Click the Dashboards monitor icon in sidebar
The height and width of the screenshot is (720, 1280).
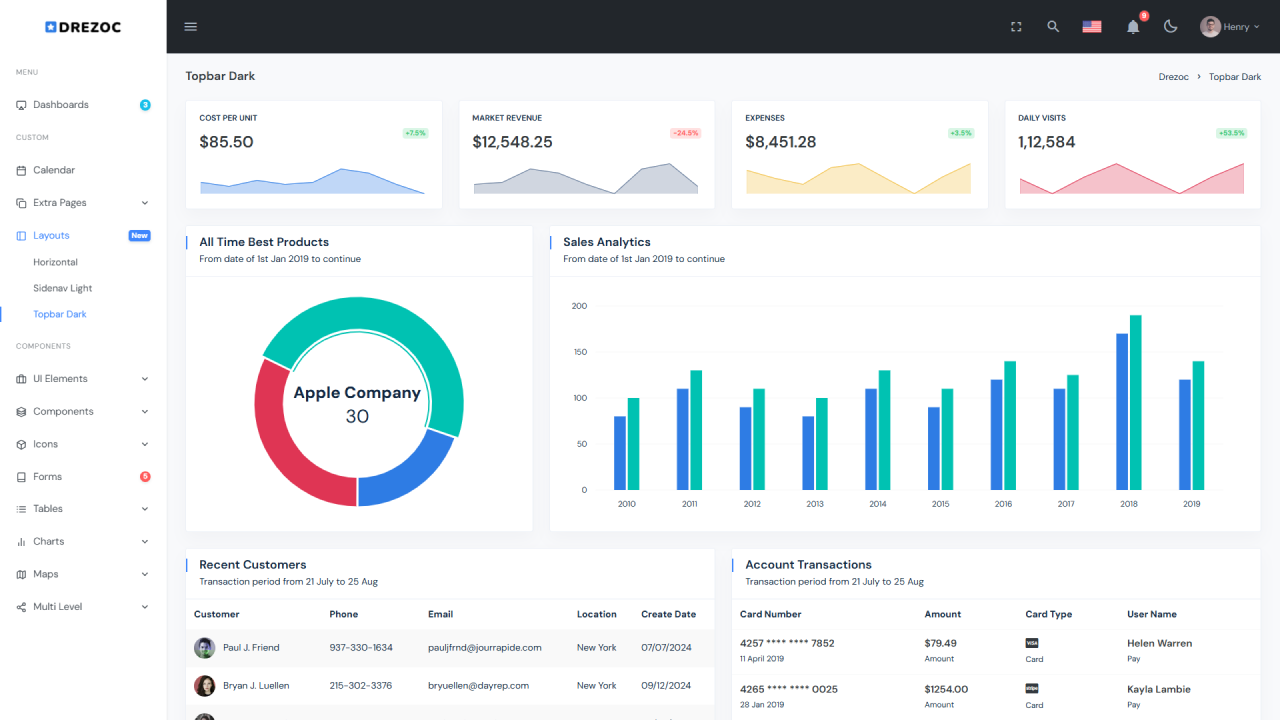22,105
